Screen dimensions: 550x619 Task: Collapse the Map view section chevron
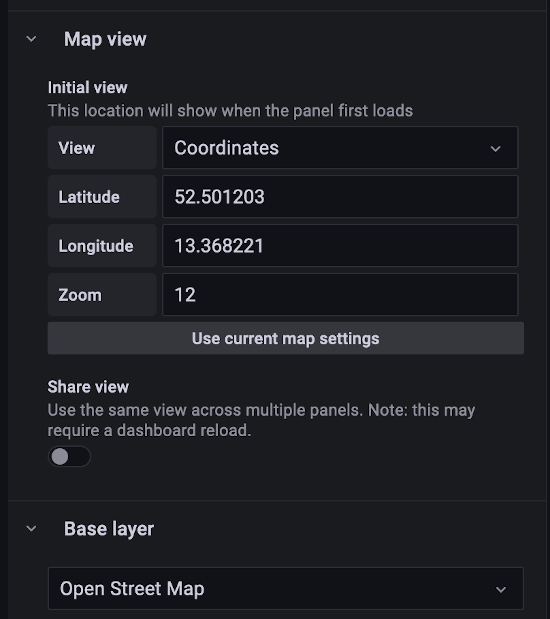pyautogui.click(x=31, y=39)
